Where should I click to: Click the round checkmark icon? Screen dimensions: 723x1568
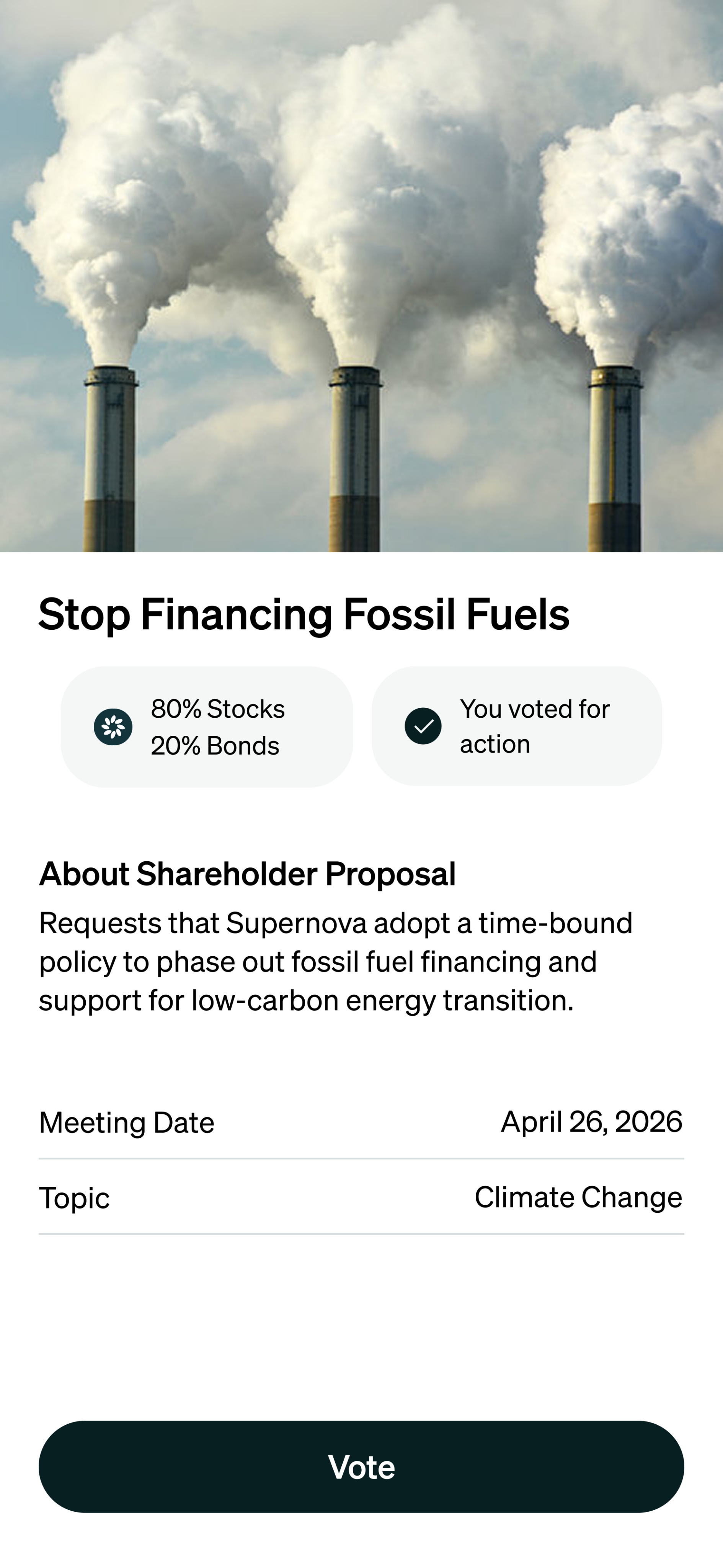423,725
